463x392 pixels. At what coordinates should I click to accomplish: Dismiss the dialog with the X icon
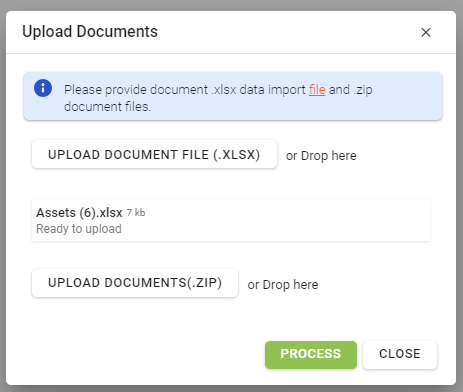[x=426, y=32]
